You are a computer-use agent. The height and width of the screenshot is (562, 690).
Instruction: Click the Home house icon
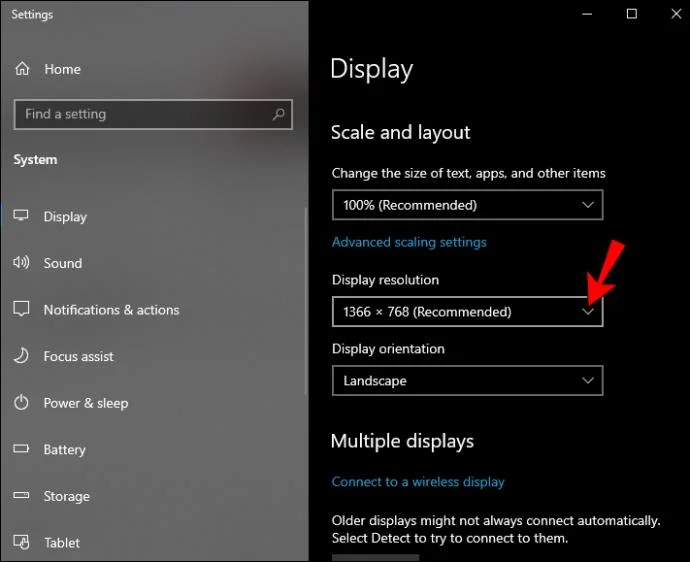point(22,69)
